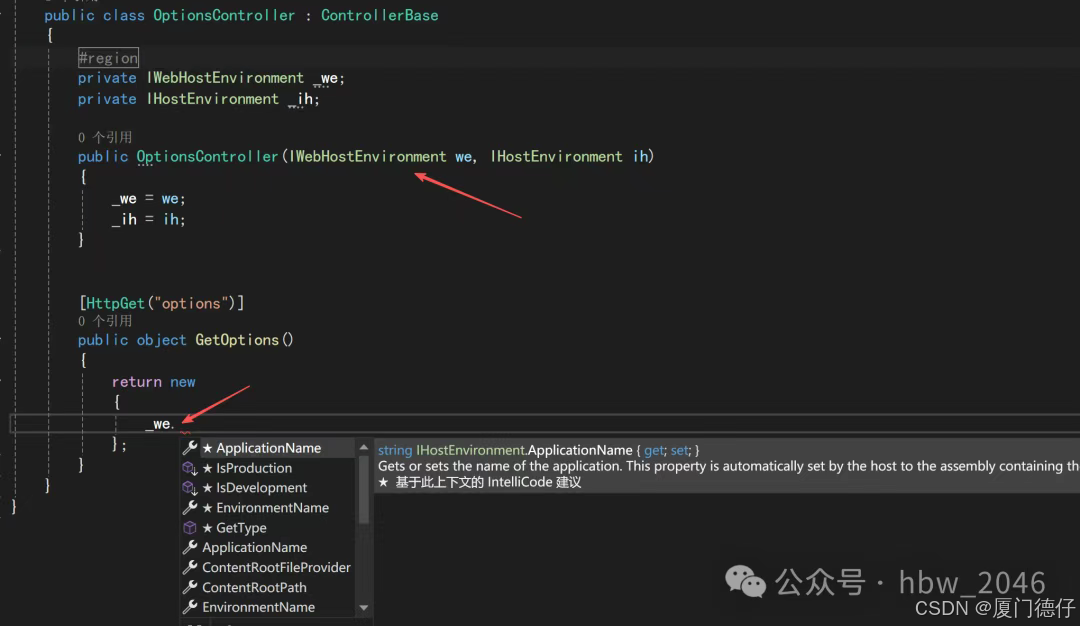Click the 'ih' constructor parameter

pyautogui.click(x=641, y=156)
